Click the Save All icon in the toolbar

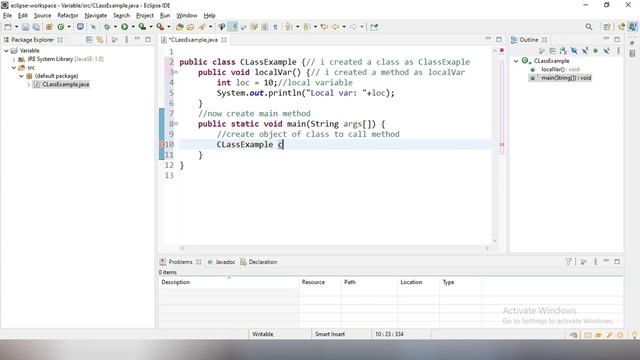coord(36,27)
